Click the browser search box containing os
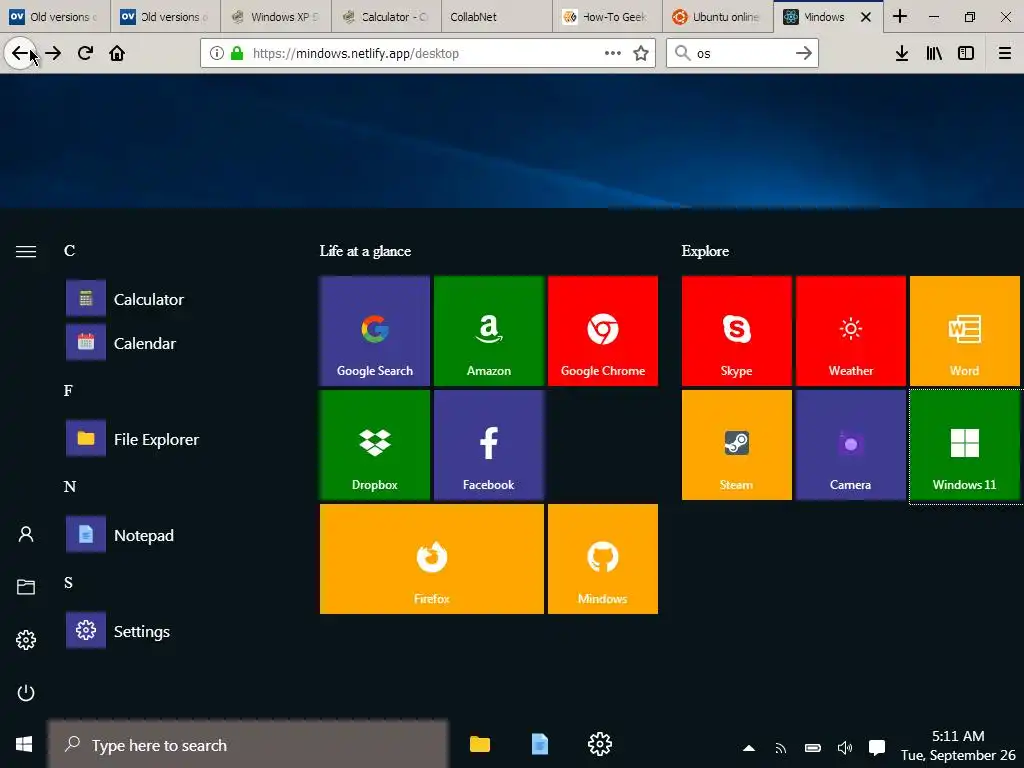1024x768 pixels. (741, 53)
